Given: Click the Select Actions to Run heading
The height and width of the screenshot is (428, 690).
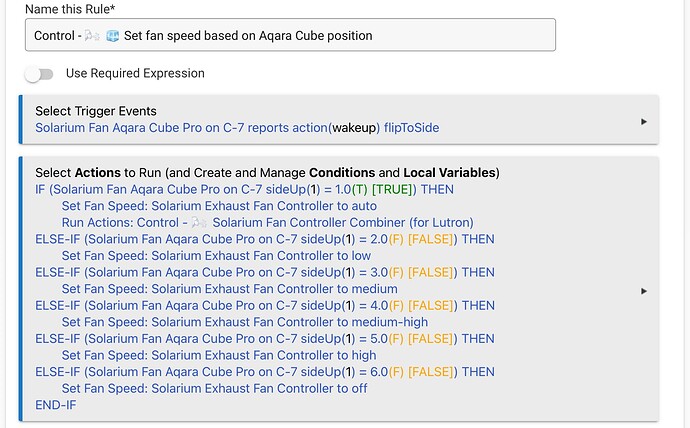Looking at the screenshot, I should [x=267, y=172].
